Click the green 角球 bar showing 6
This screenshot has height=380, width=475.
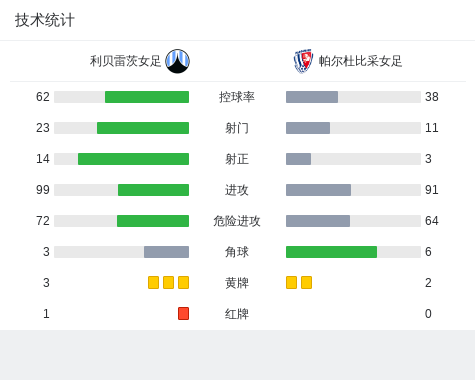click(331, 252)
